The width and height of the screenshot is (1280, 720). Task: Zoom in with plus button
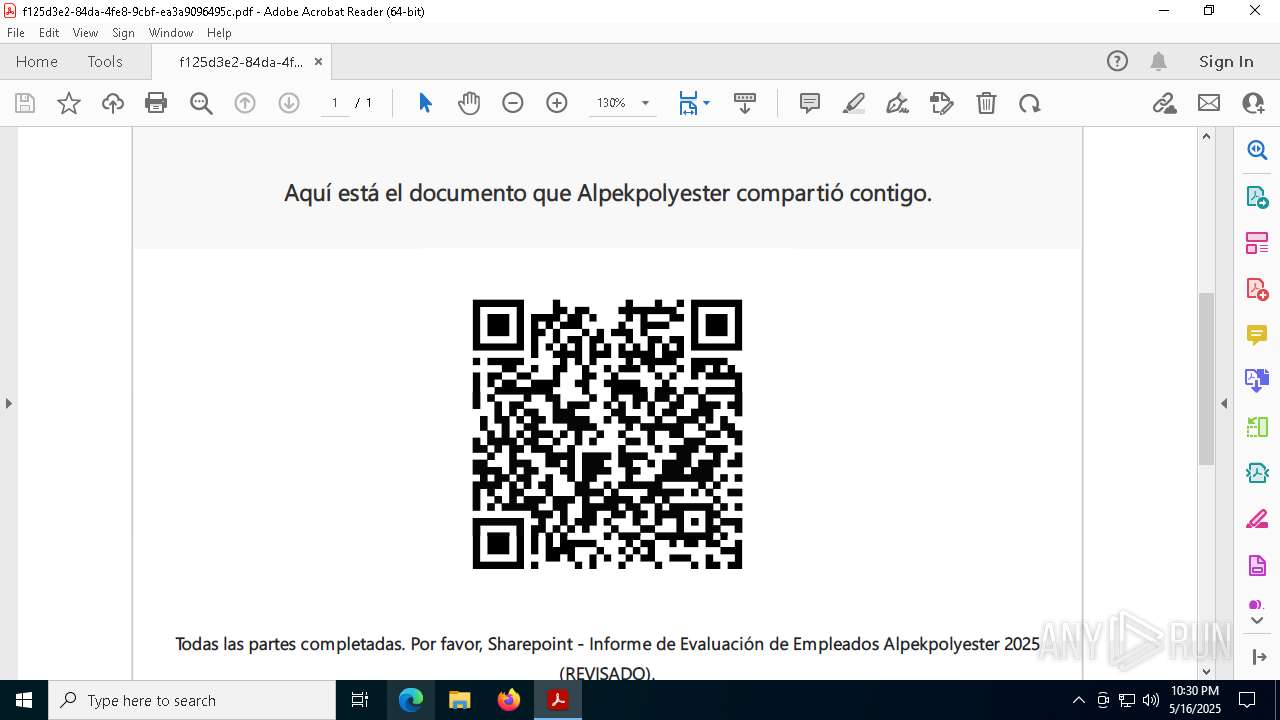(x=557, y=103)
